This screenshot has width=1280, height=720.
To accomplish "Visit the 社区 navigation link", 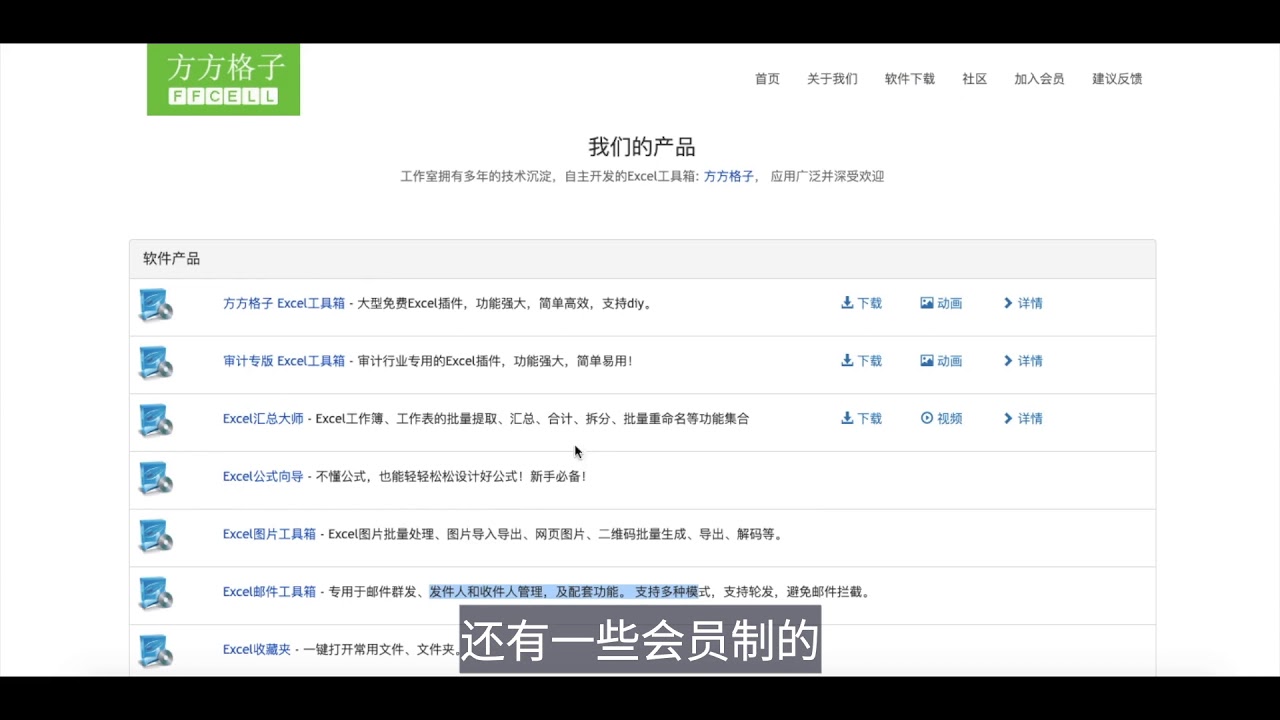I will (975, 79).
